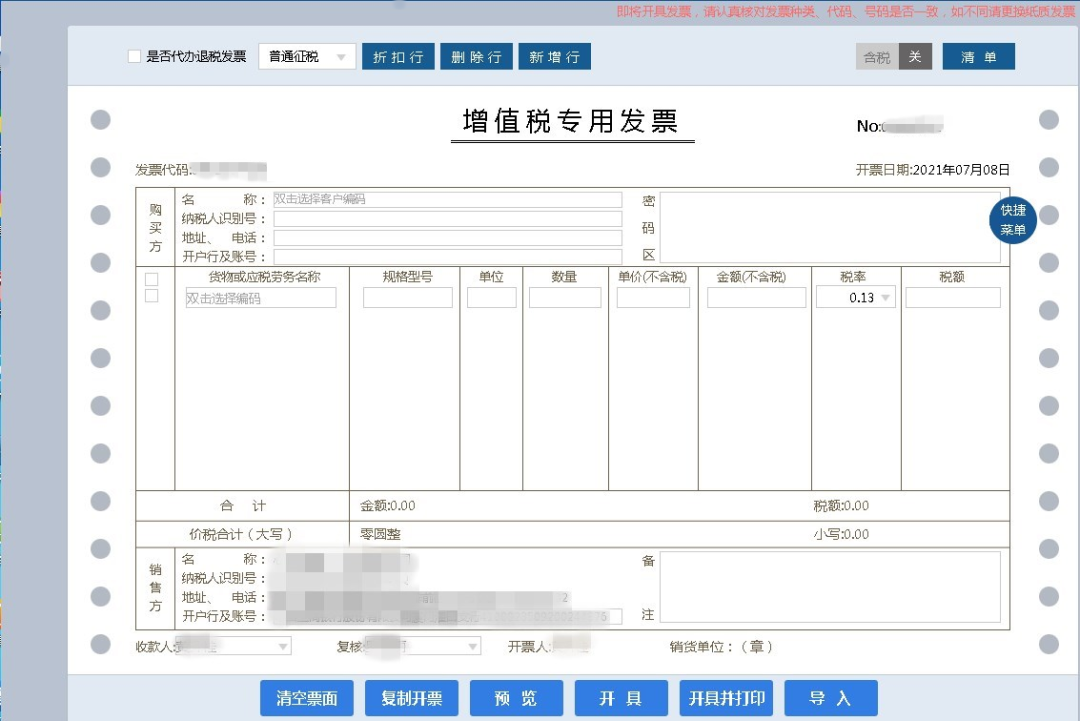This screenshot has height=721, width=1080.
Task: Click the 复制开票 copy invoice button
Action: (411, 698)
